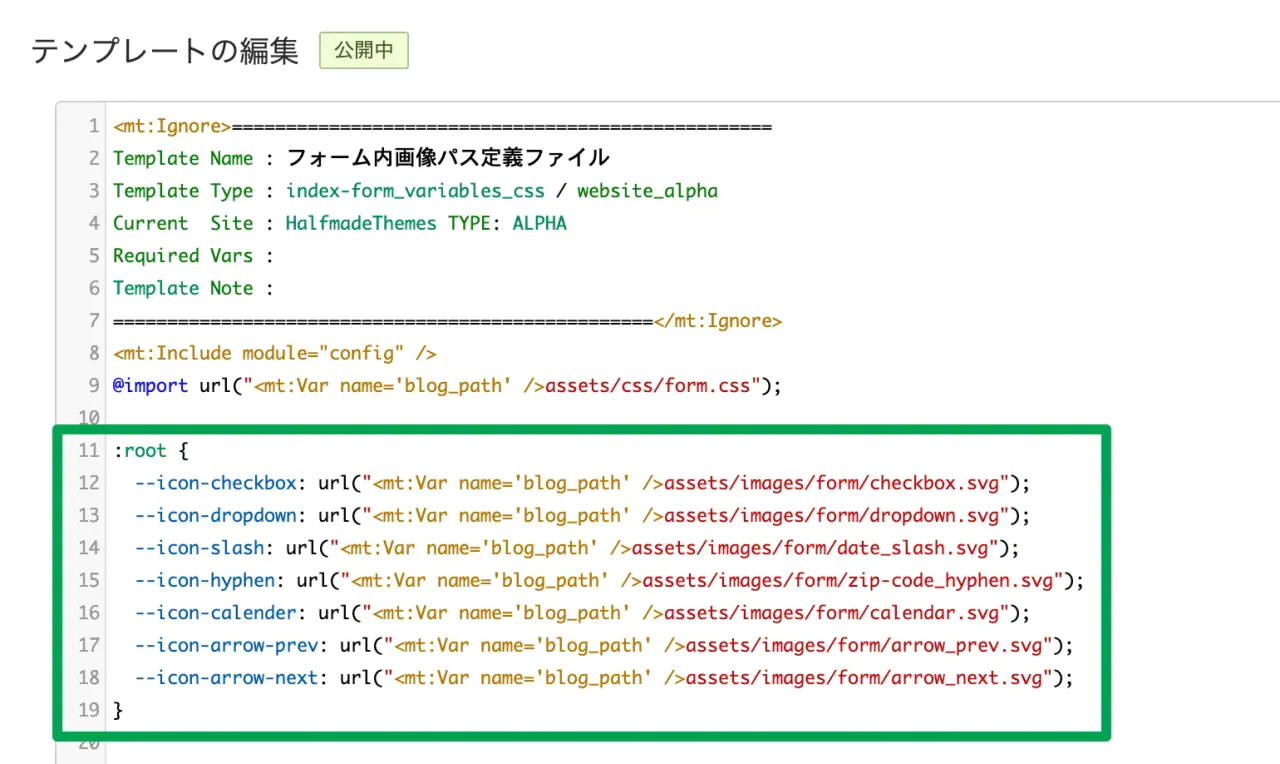Click the 公開中 status badge
Image resolution: width=1280 pixels, height=764 pixels.
coord(363,51)
